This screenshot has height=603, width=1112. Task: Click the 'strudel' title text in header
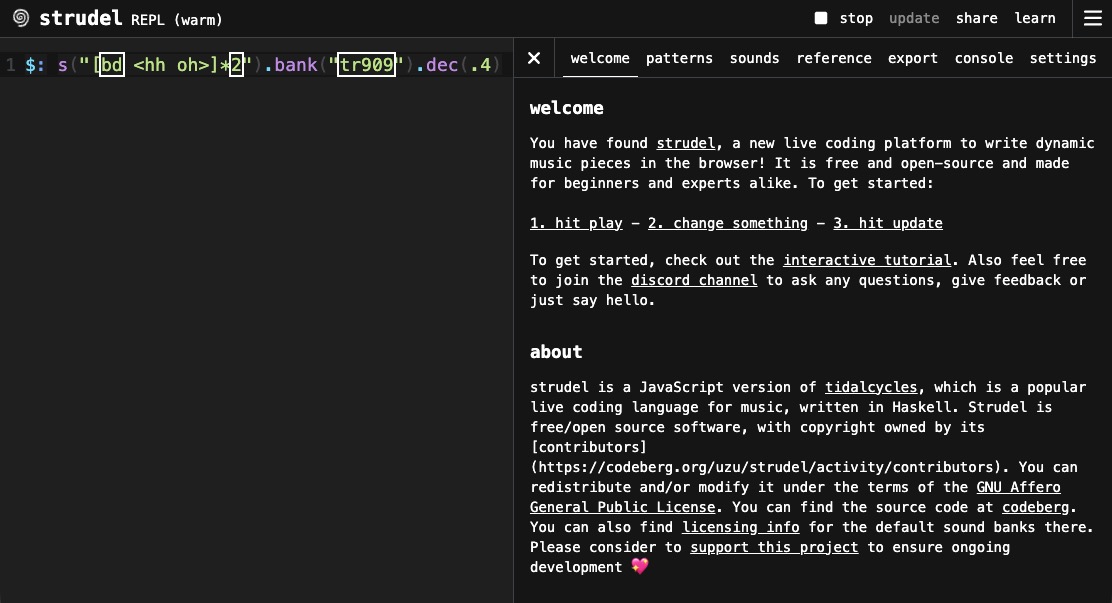click(81, 18)
